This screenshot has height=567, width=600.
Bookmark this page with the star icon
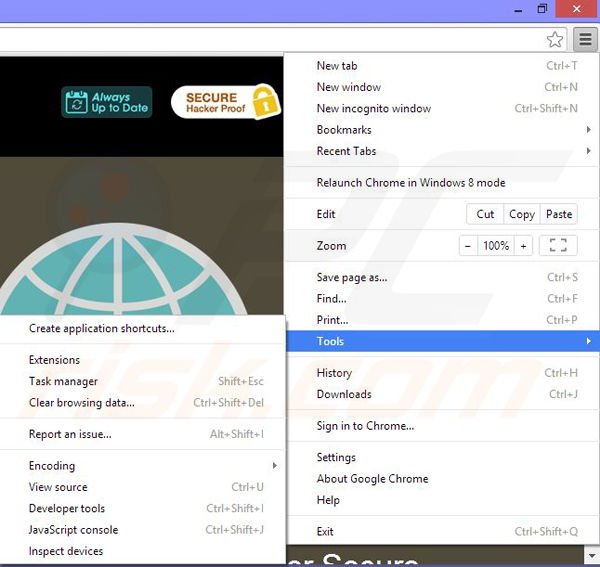[554, 39]
